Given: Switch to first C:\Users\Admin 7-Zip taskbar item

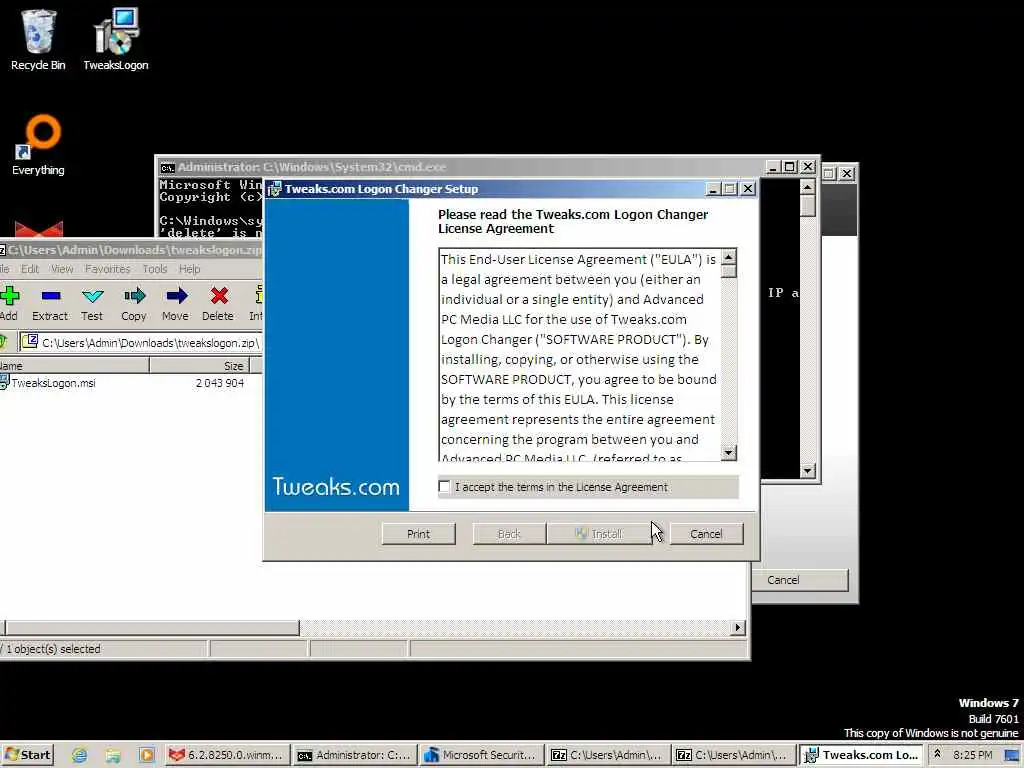Looking at the screenshot, I should point(609,755).
